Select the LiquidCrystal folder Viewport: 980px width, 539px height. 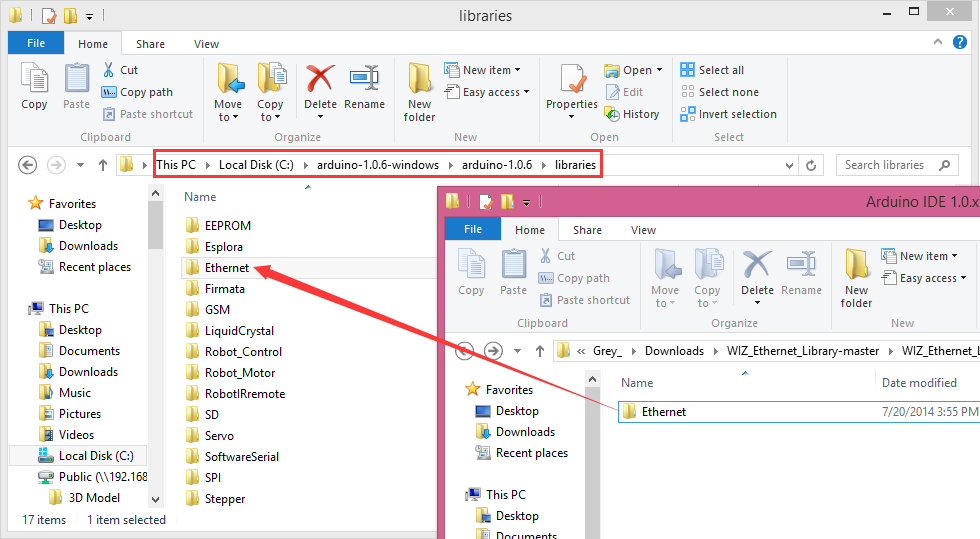[229, 331]
